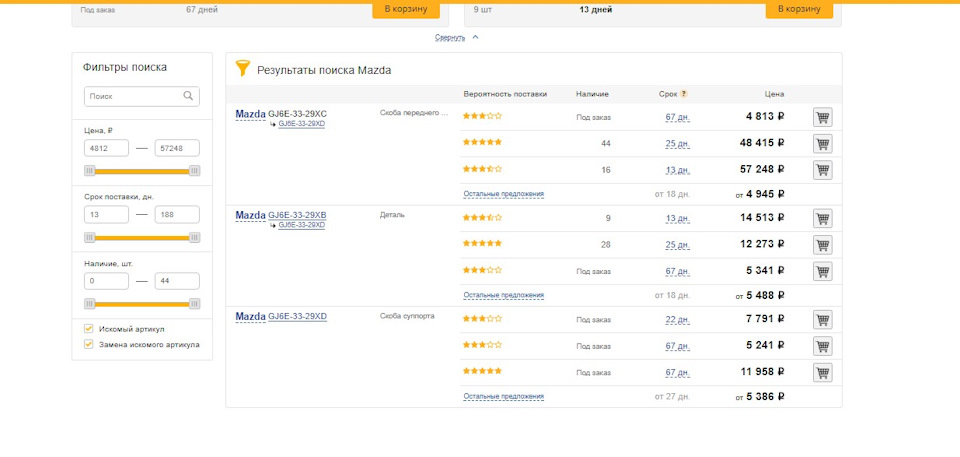Expand Остальные предложения for GJ6E-33-29XC
Image resolution: width=960 pixels, height=457 pixels.
click(503, 194)
